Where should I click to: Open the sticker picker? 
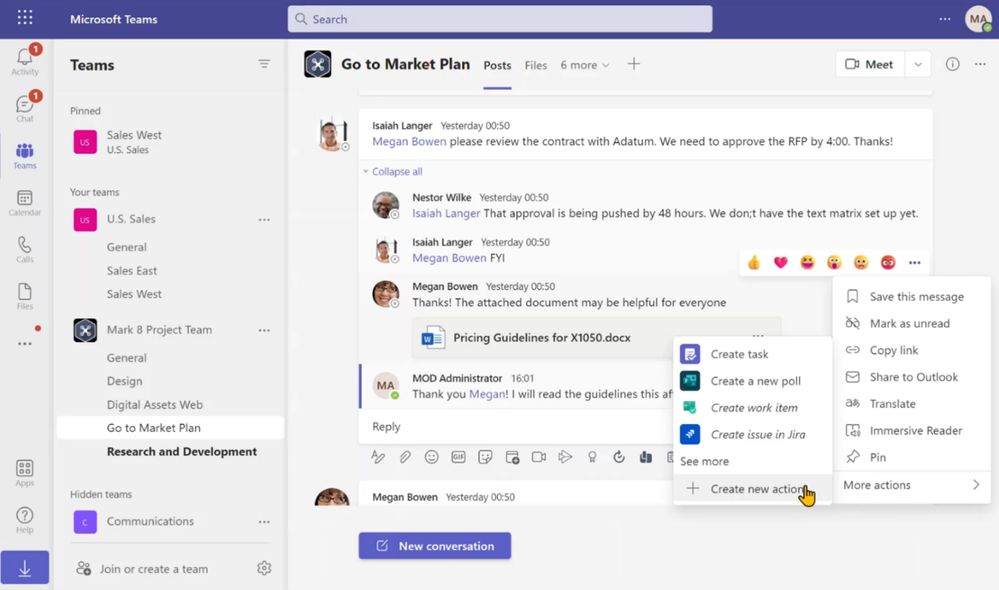coord(485,457)
